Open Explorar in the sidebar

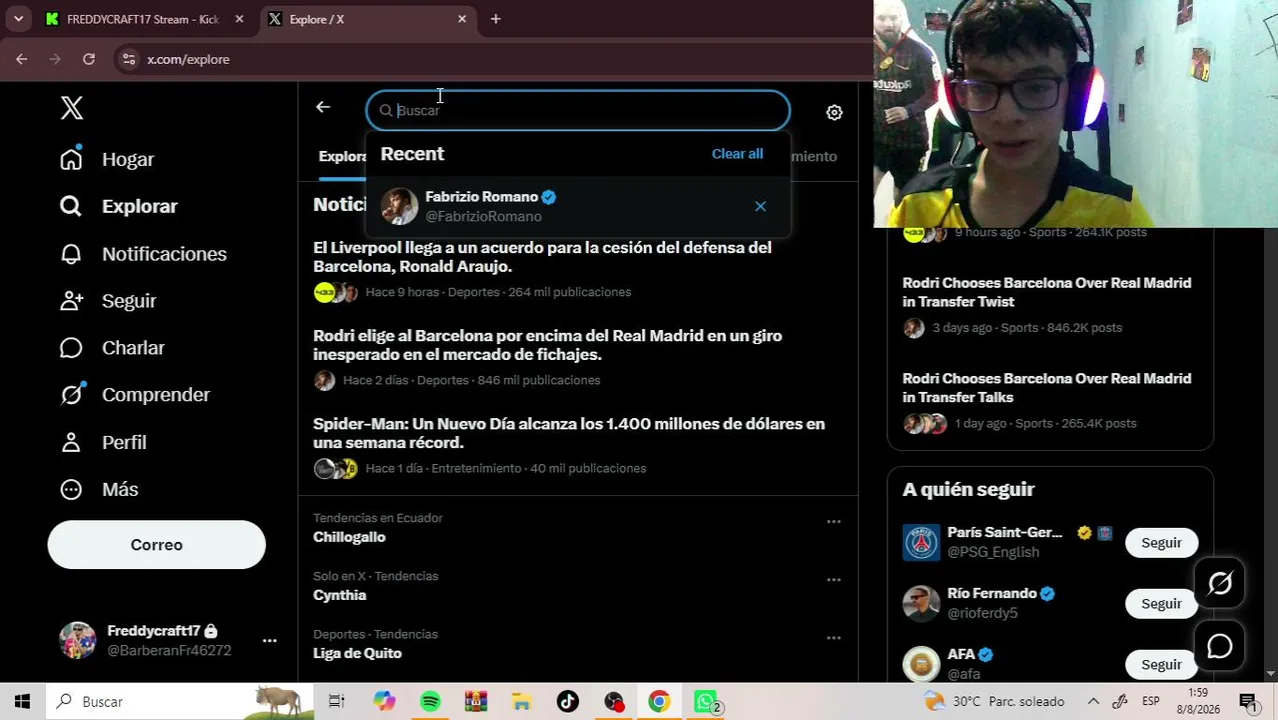pyautogui.click(x=118, y=206)
